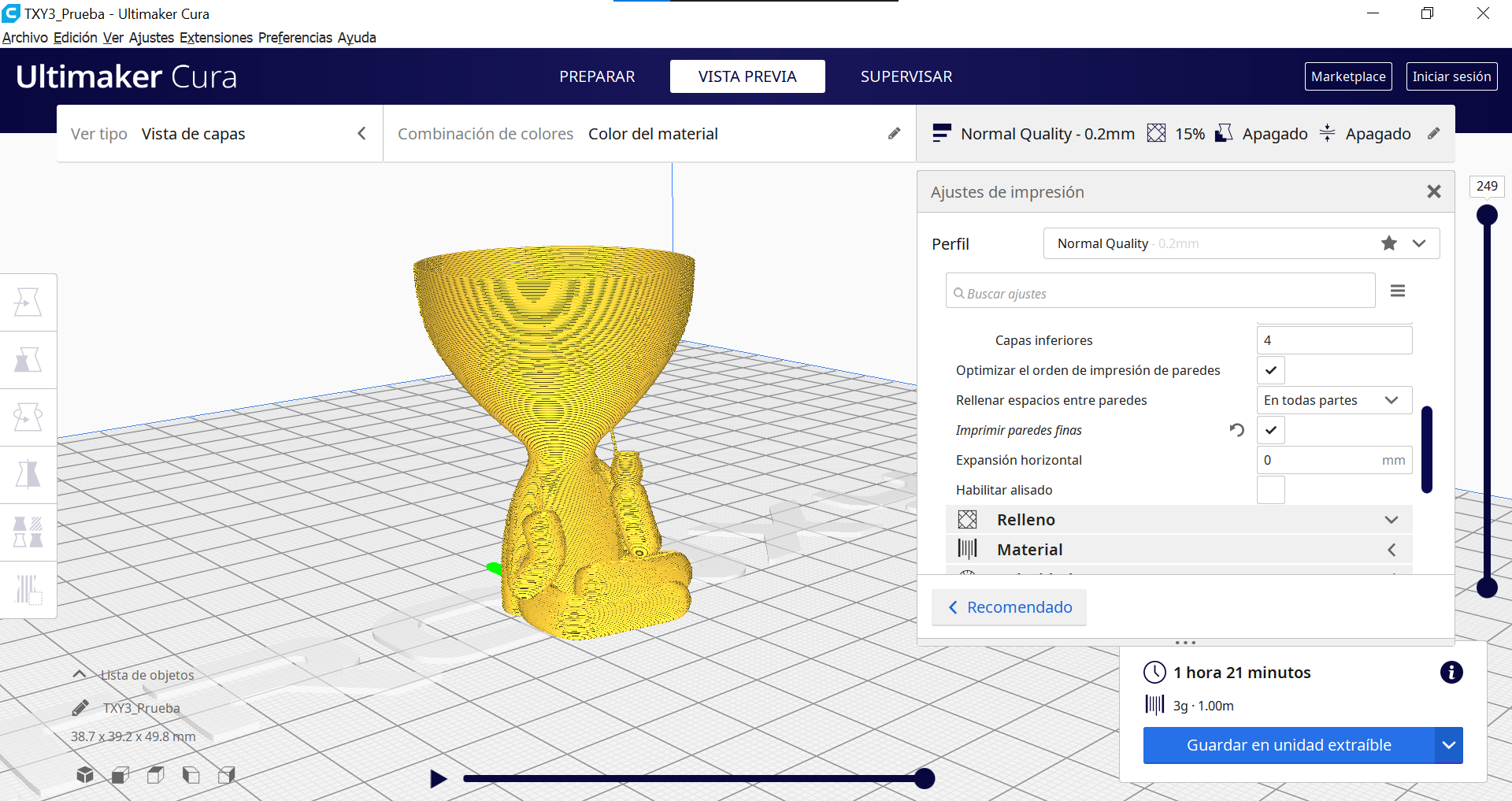Open the Support Blocker tool
The image size is (1512, 801).
[x=28, y=590]
